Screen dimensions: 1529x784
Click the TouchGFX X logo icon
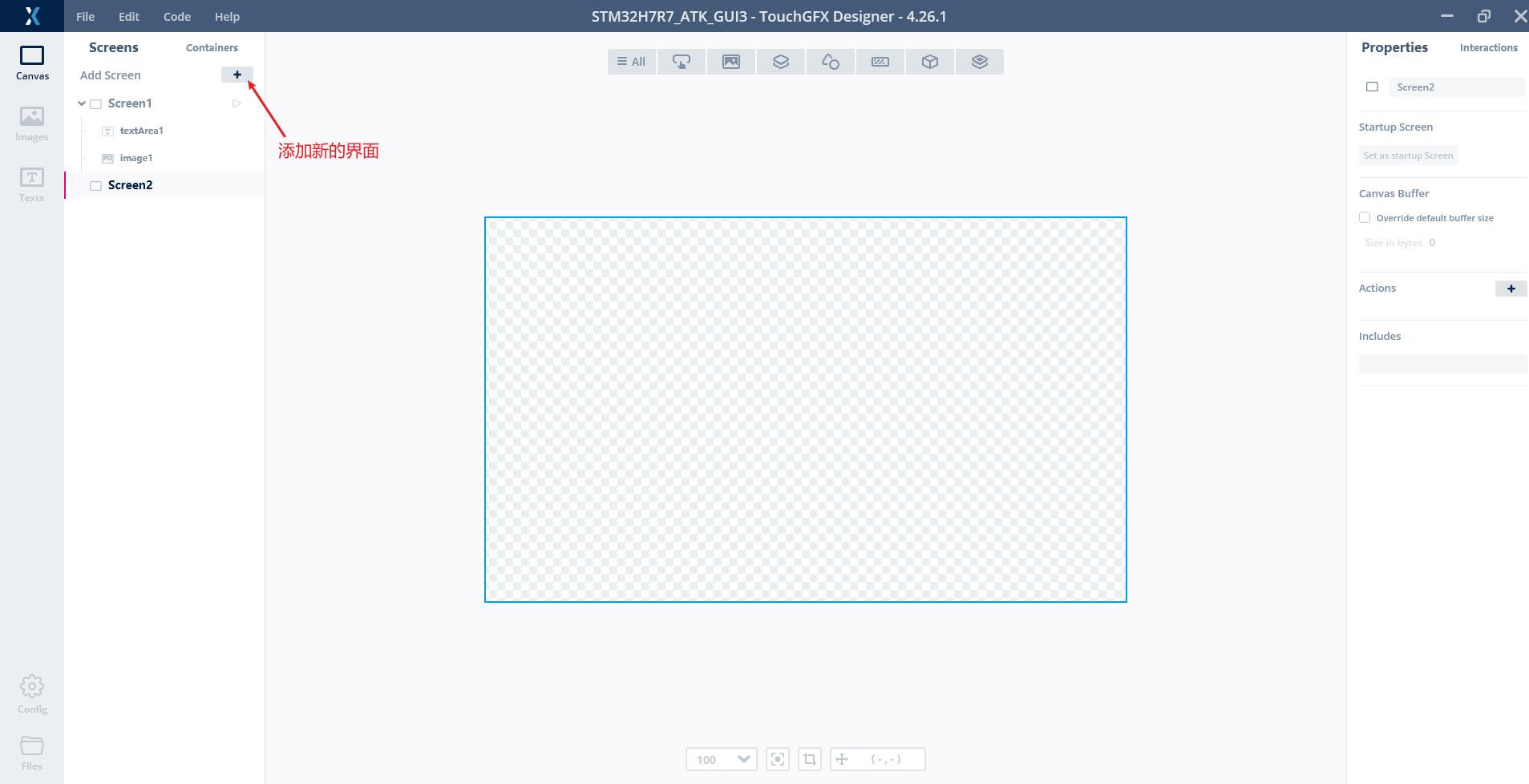[x=32, y=16]
